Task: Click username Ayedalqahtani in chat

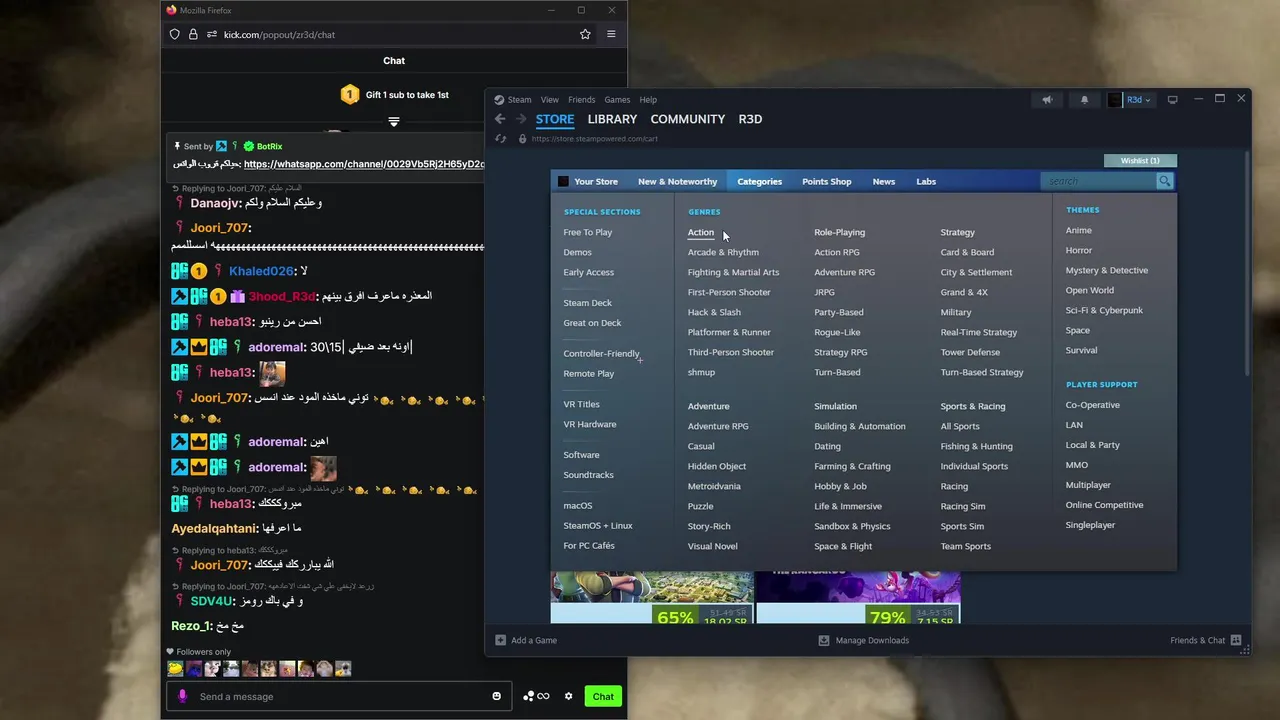Action: 215,528
